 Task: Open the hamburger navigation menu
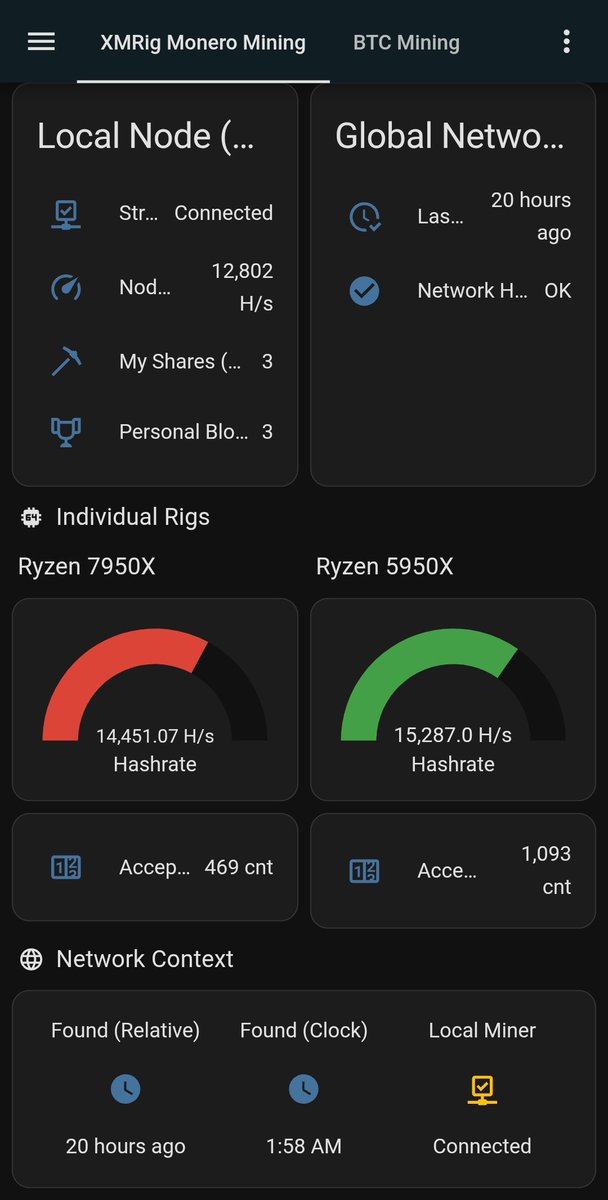41,41
